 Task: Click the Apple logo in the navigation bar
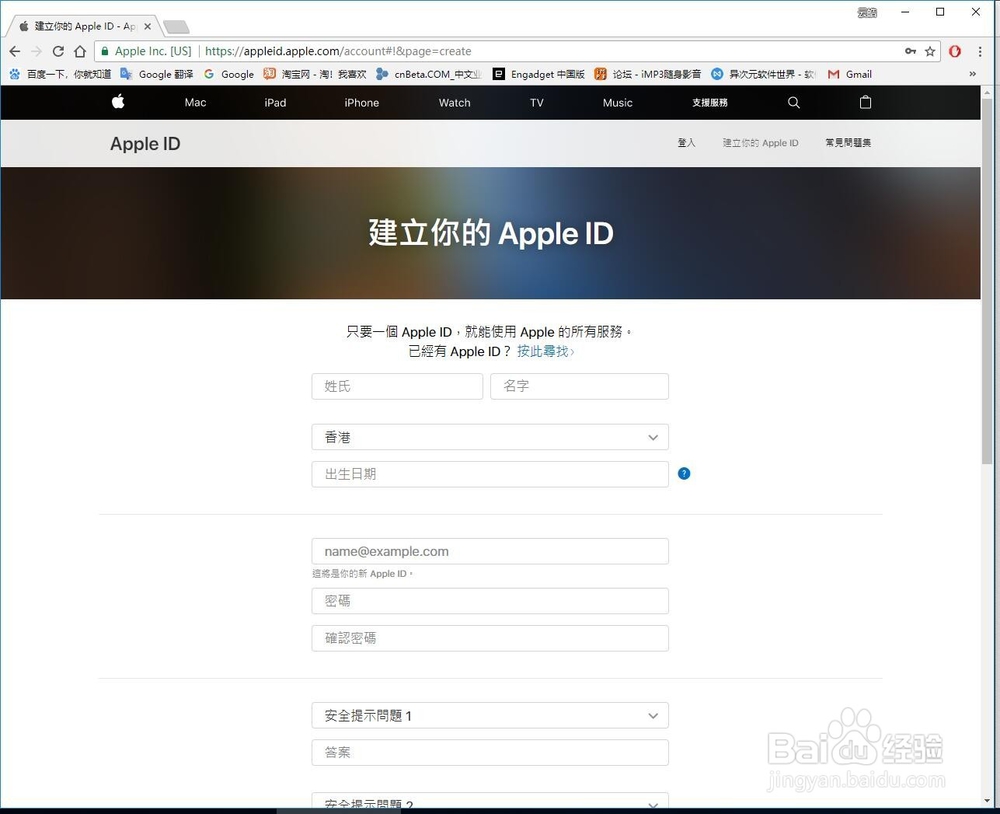click(118, 101)
